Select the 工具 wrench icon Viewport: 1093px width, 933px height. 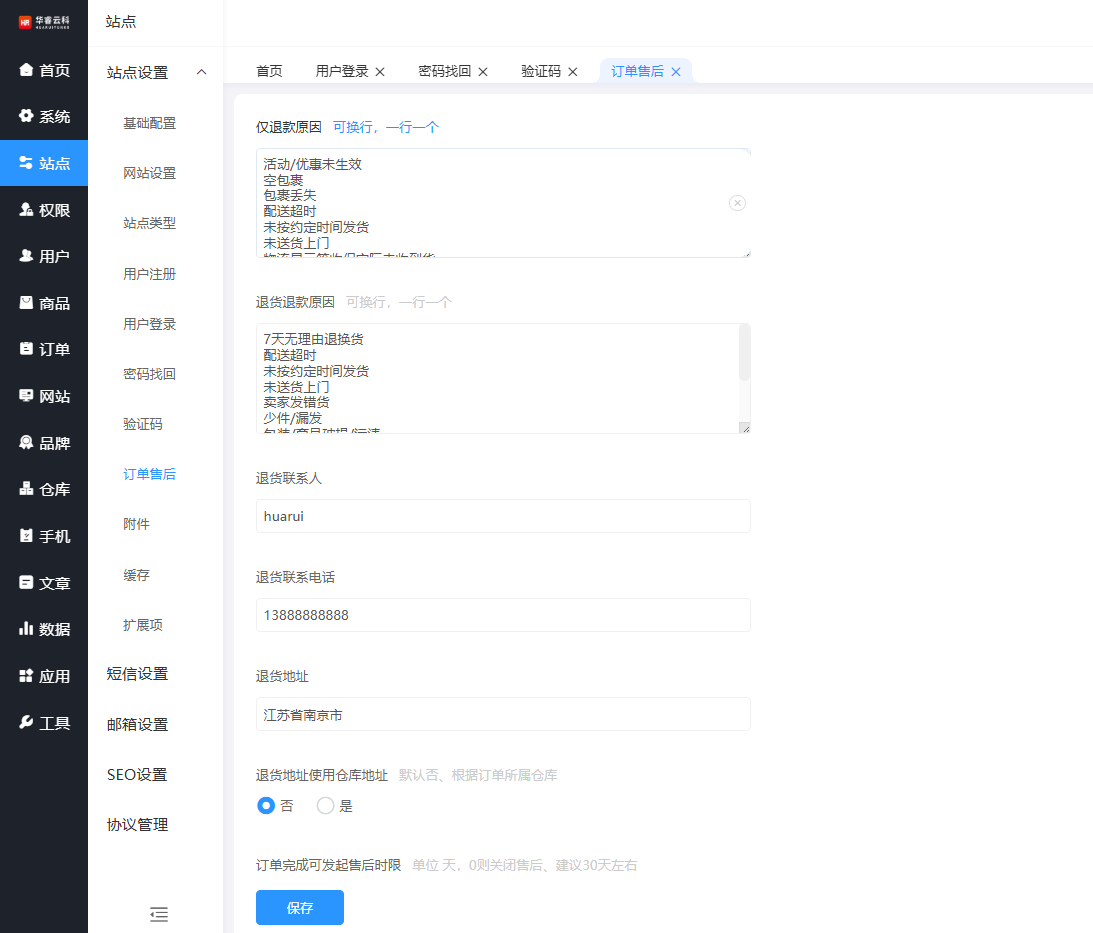pos(27,722)
